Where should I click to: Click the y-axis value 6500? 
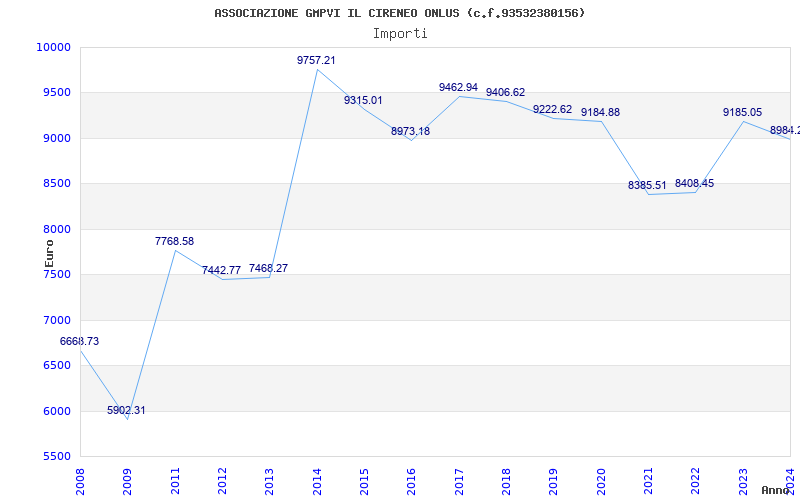(x=56, y=366)
